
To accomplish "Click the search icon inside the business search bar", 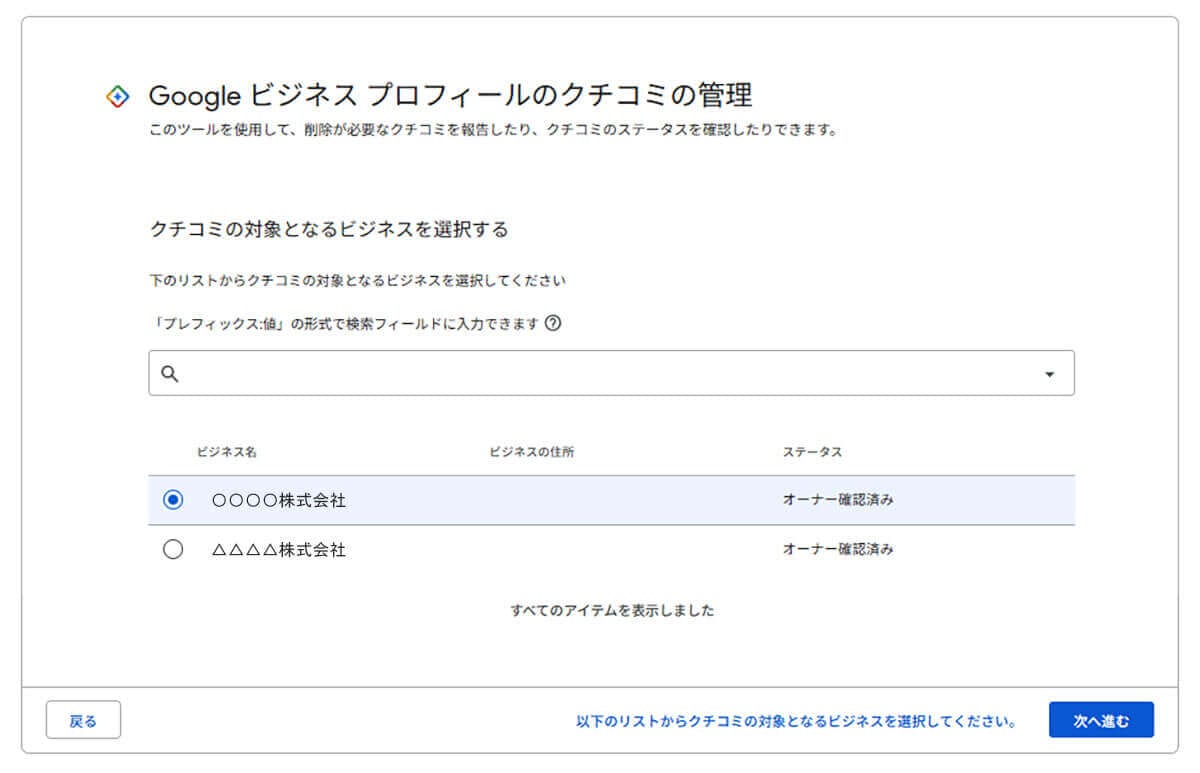I will point(171,373).
